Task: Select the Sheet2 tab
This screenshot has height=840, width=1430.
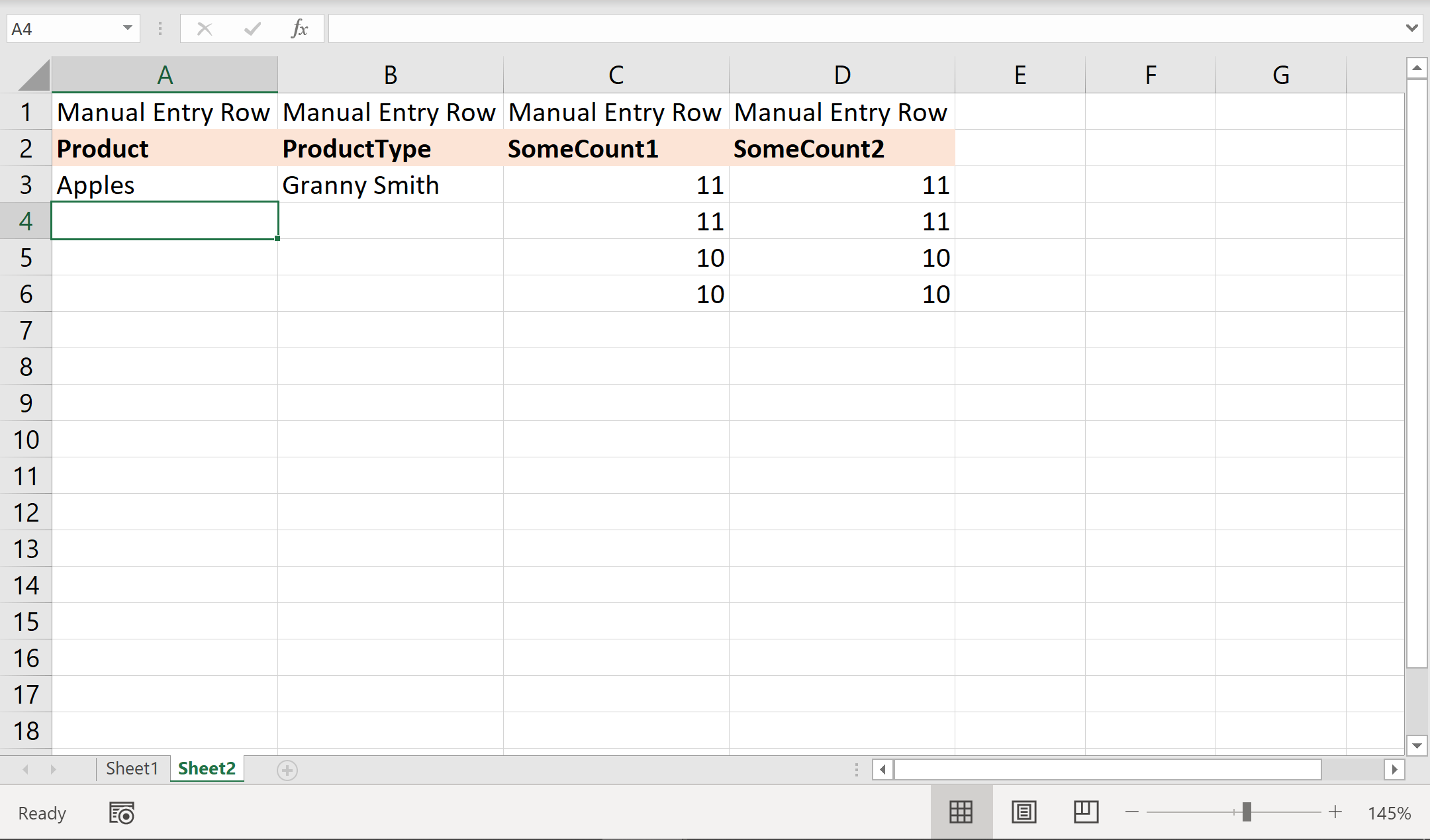Action: click(207, 769)
